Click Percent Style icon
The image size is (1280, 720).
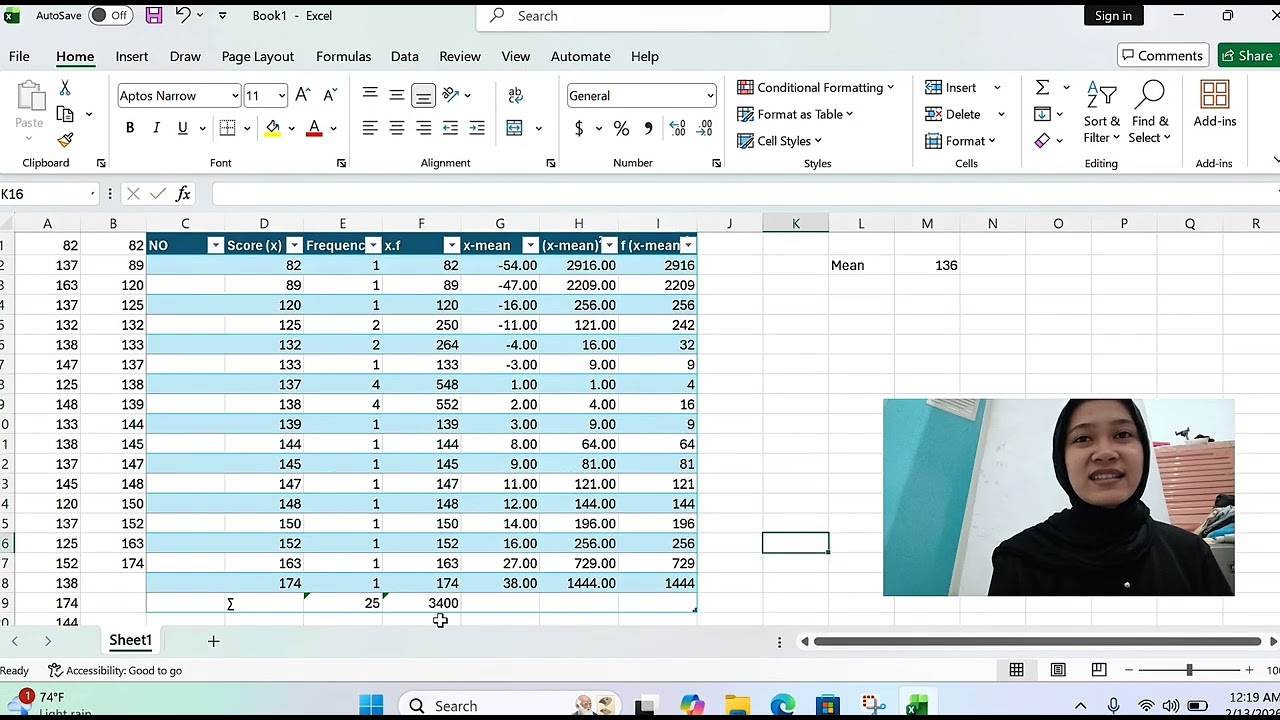coord(621,128)
